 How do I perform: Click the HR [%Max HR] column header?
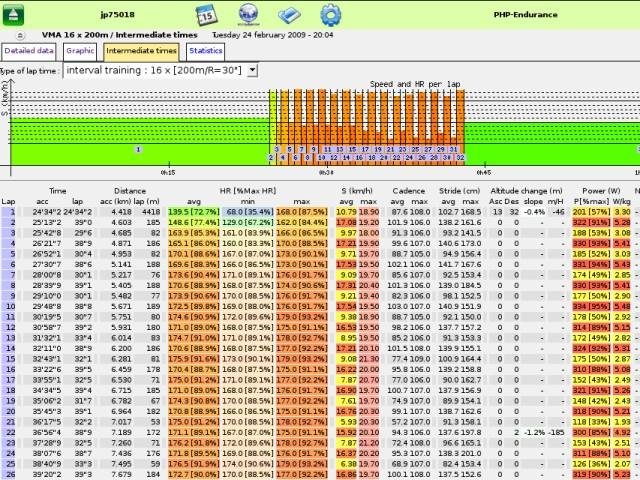245,190
